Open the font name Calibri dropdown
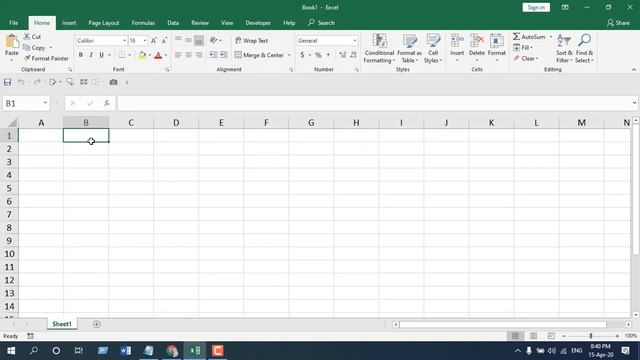Viewport: 640px width, 360px height. click(124, 41)
